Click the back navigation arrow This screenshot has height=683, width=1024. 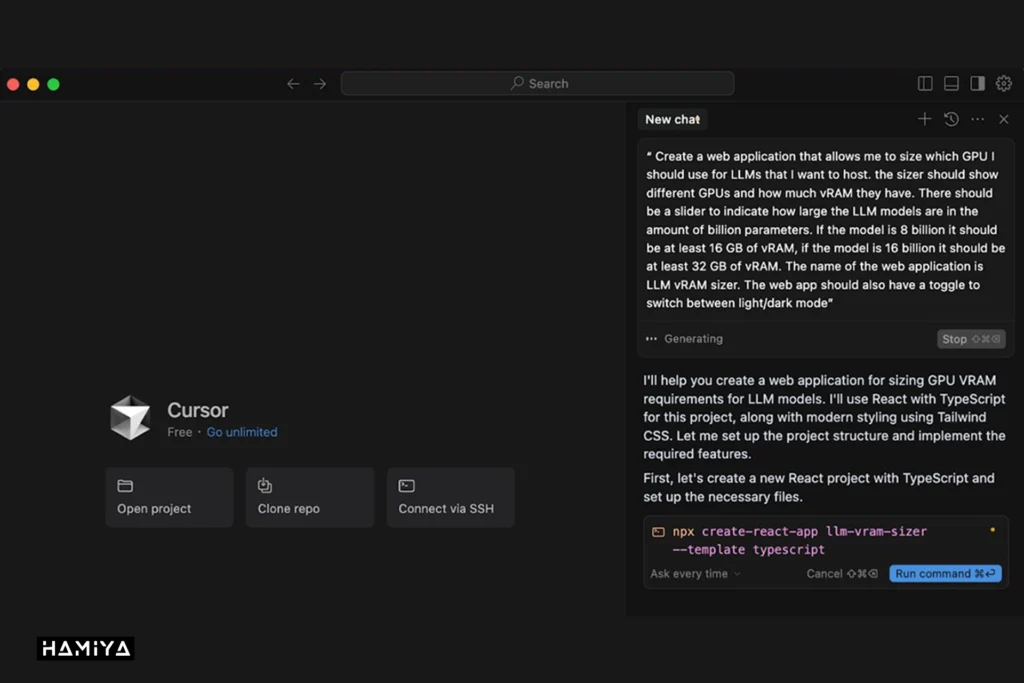pyautogui.click(x=293, y=84)
